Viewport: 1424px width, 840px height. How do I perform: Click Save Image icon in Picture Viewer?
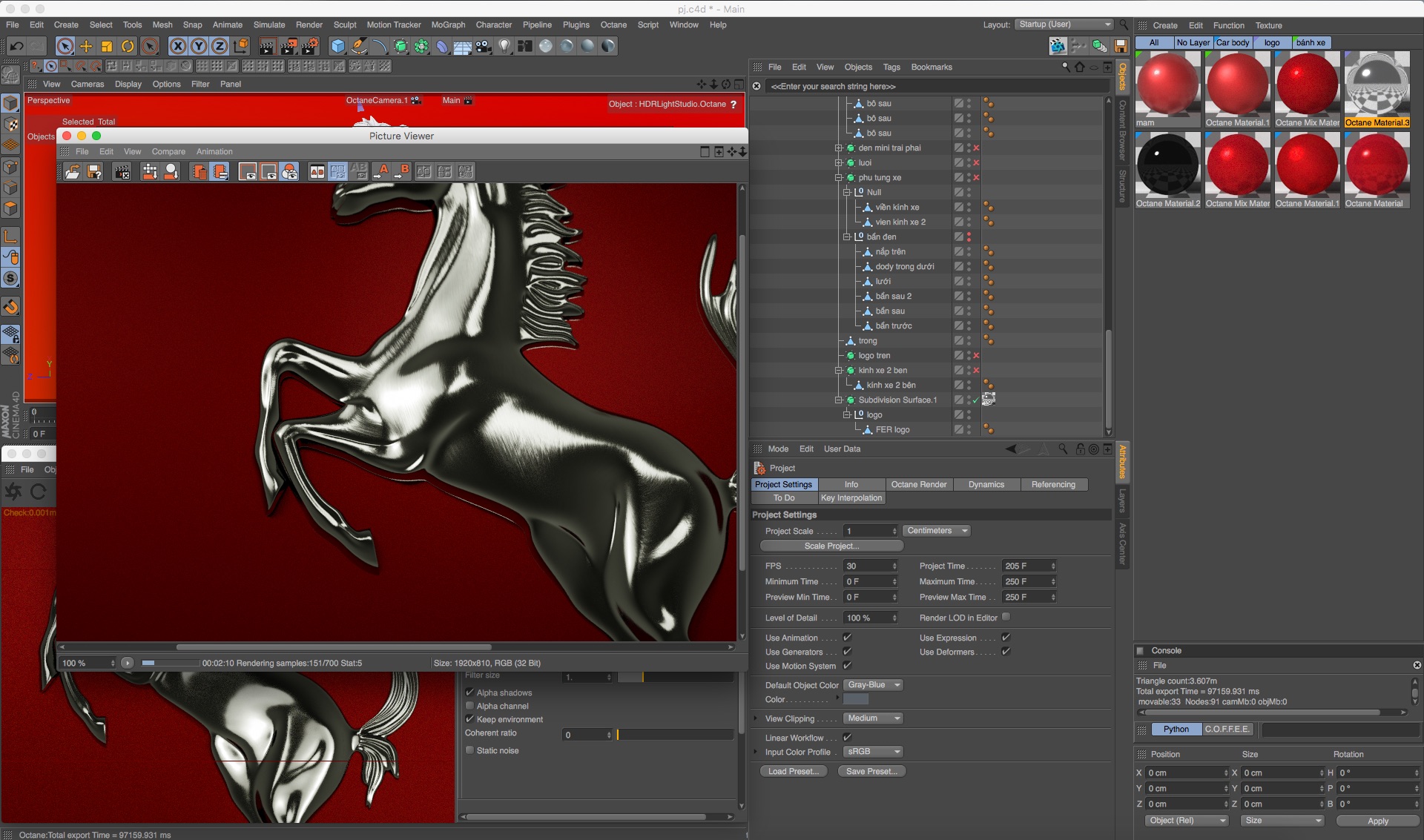(94, 172)
